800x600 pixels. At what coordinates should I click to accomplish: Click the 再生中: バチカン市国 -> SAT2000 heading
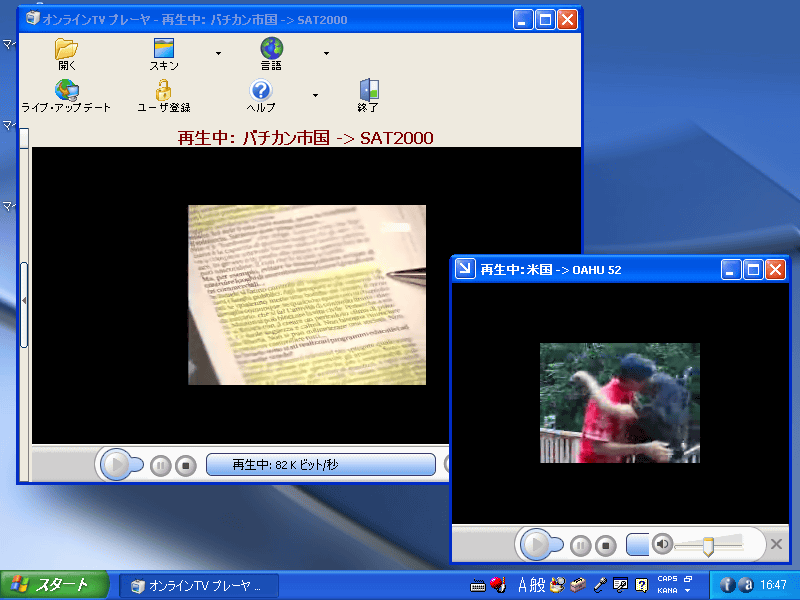[305, 138]
